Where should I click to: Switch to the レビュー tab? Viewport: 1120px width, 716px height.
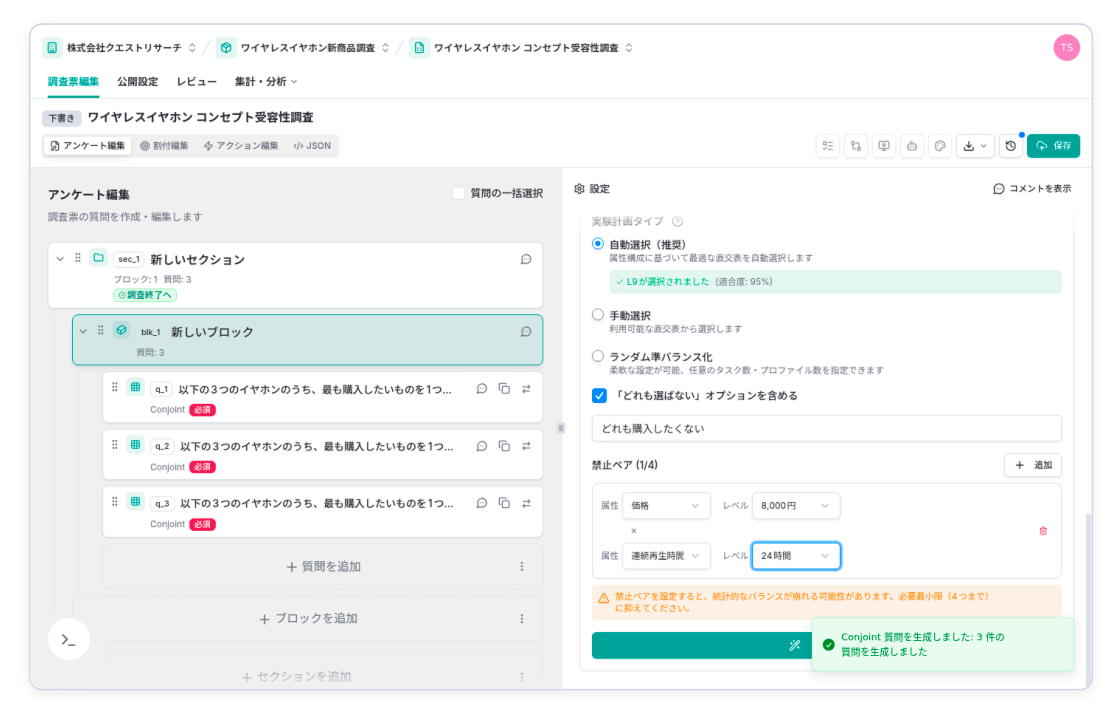point(196,81)
